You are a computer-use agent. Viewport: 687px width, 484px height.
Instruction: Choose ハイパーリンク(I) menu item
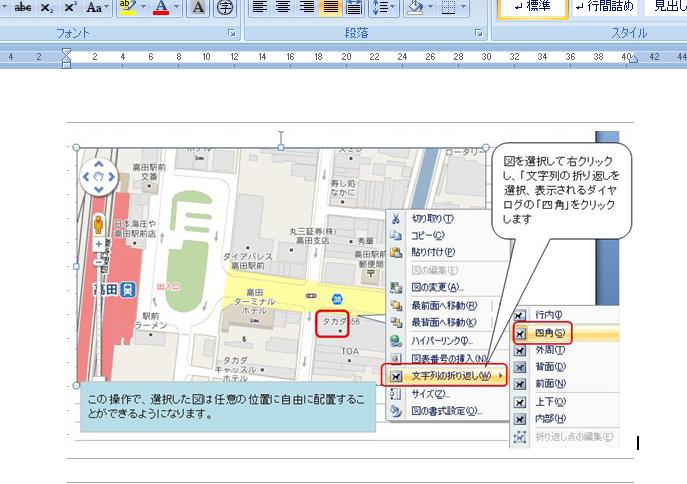(447, 341)
